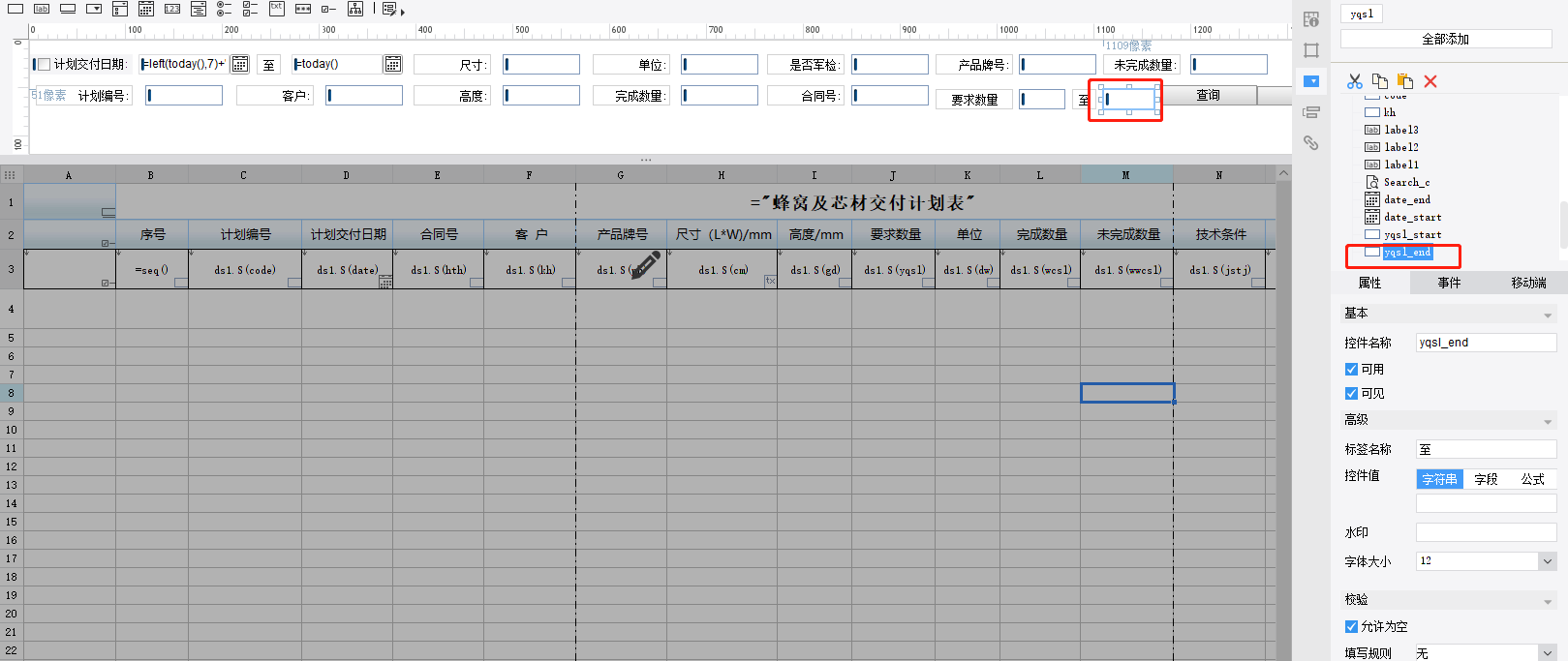Click the 全部添加 button
The image size is (1568, 661).
tap(1446, 39)
